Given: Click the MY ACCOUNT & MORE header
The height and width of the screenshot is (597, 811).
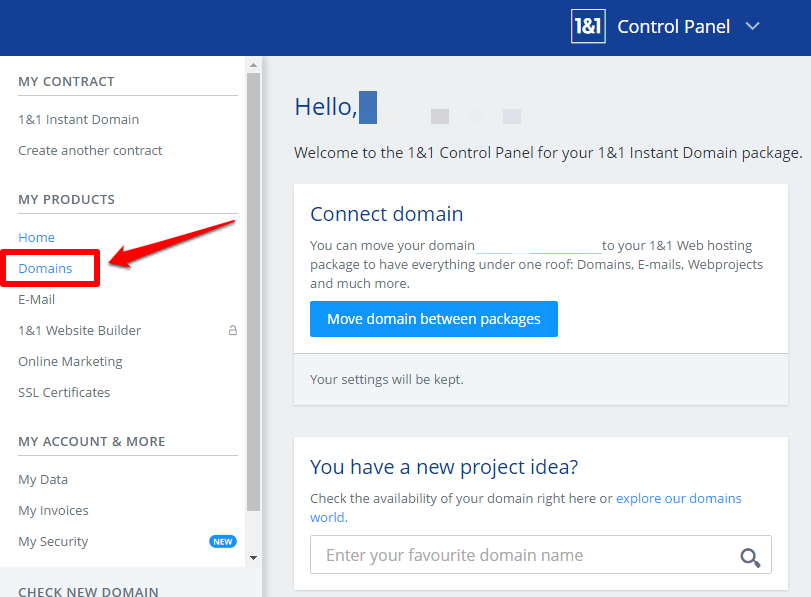Looking at the screenshot, I should point(92,442).
